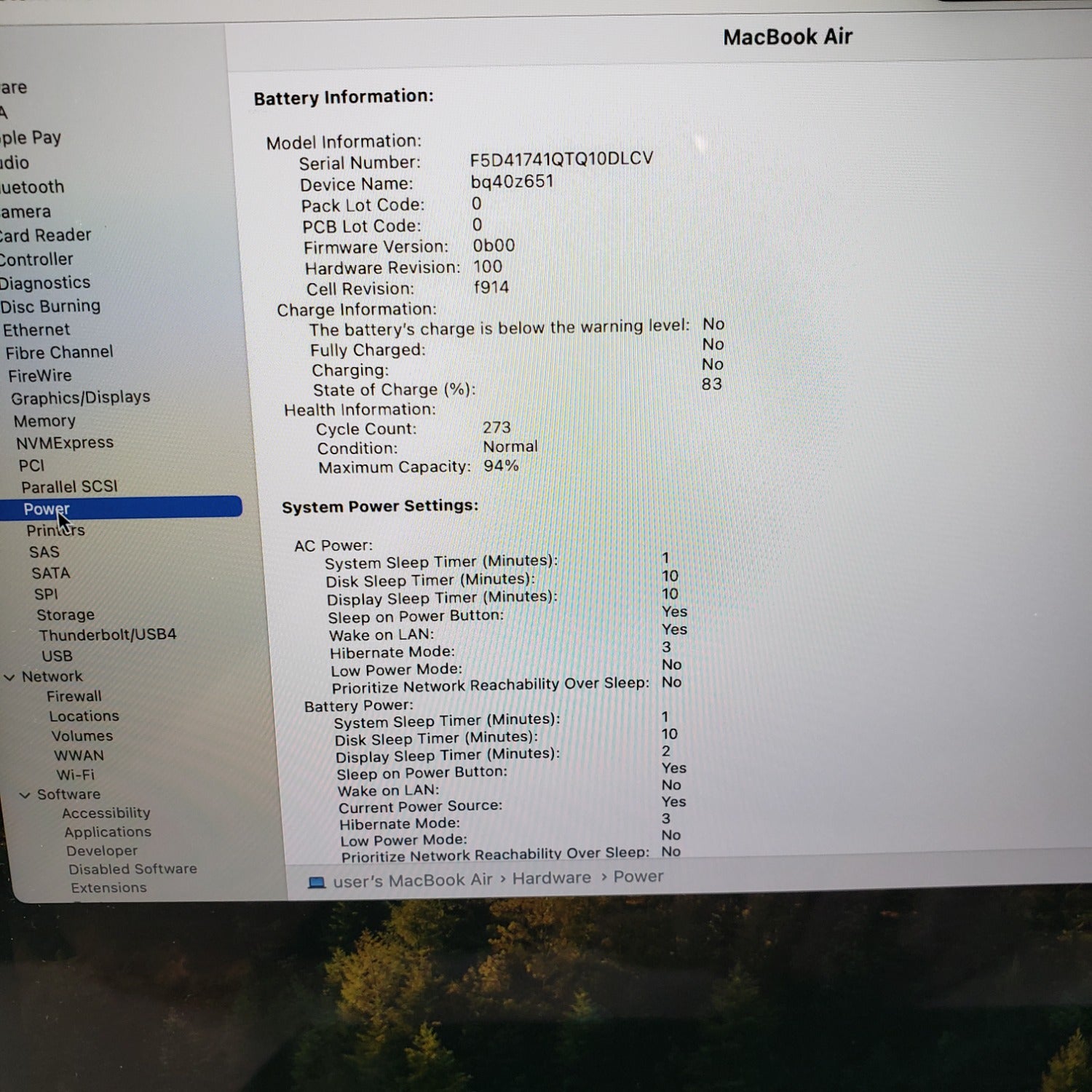Select the Software category label

pyautogui.click(x=69, y=794)
